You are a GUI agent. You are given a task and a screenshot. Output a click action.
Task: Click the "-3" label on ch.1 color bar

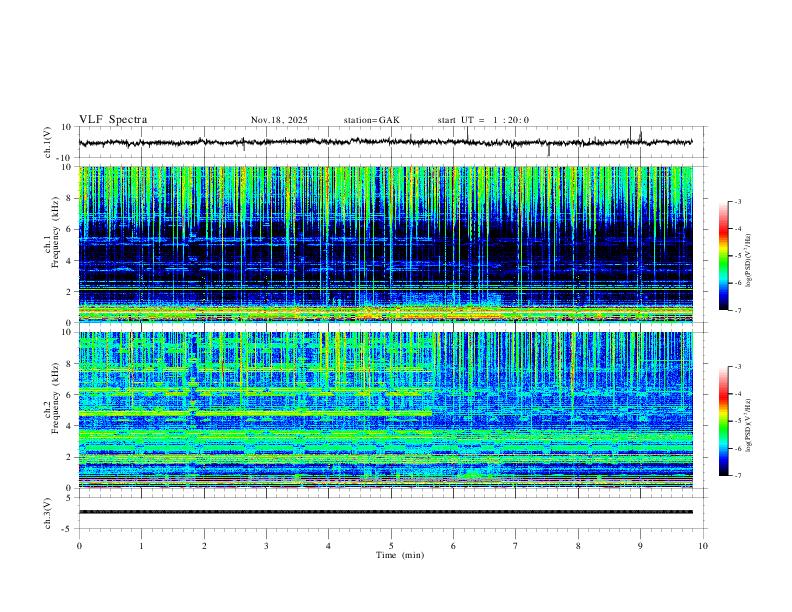point(738,201)
